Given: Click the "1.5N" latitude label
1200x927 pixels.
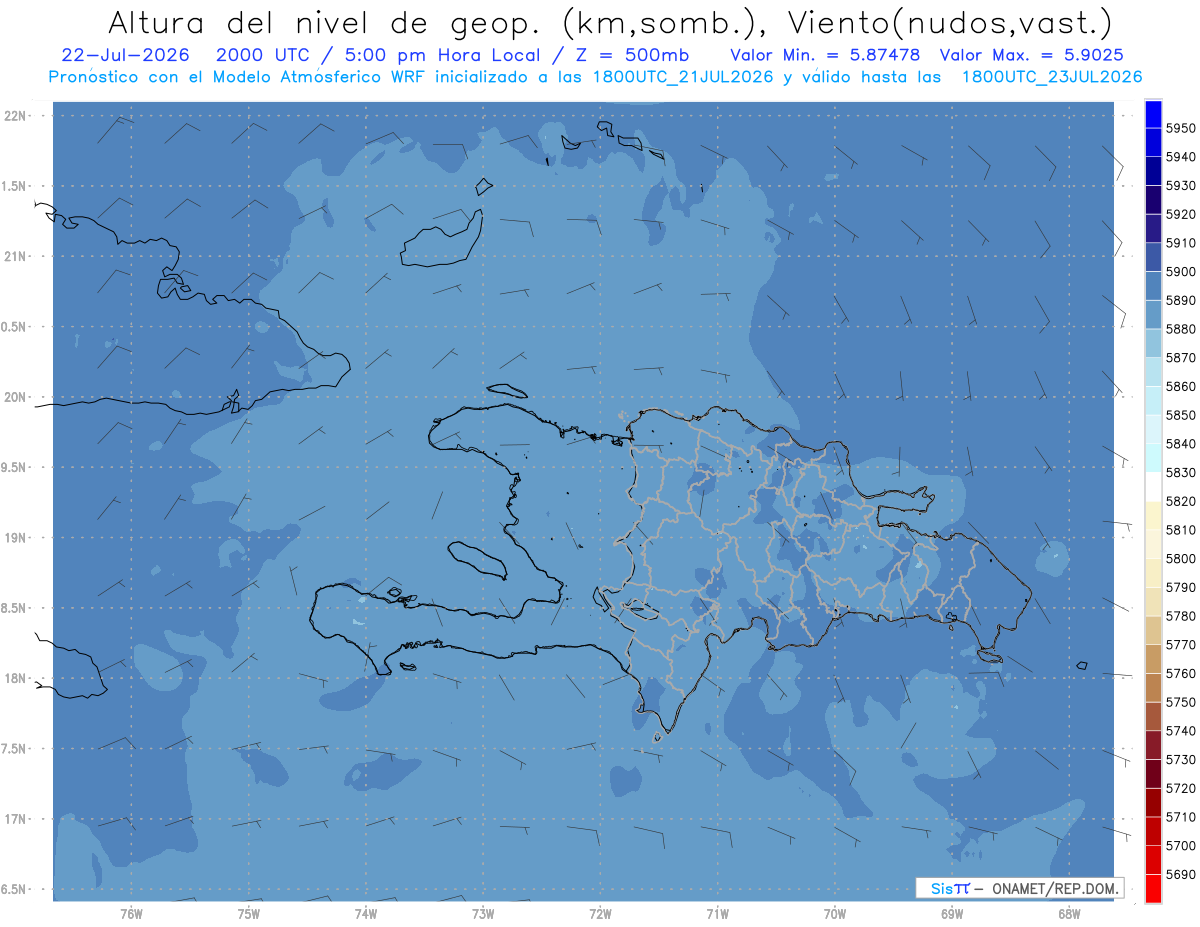Looking at the screenshot, I should click(x=15, y=186).
